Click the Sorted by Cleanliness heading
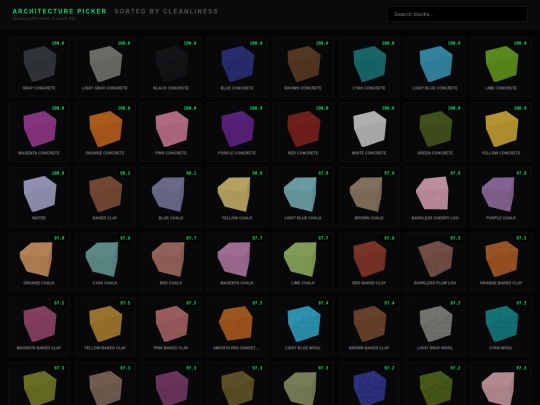 click(166, 11)
